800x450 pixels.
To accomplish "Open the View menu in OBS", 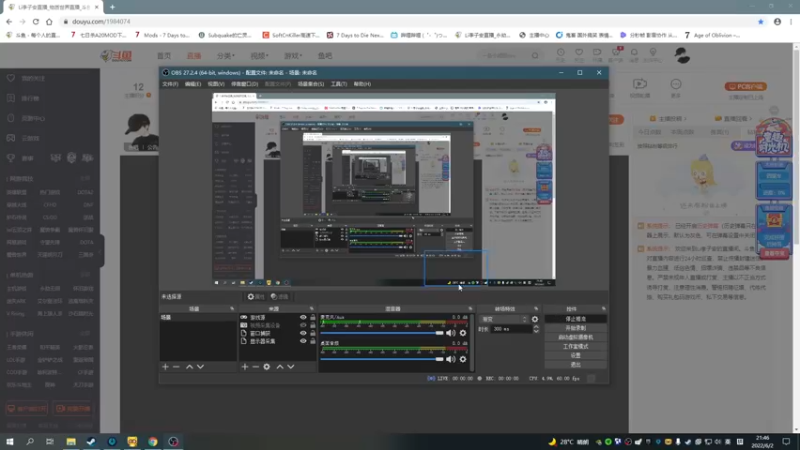I will (x=216, y=84).
